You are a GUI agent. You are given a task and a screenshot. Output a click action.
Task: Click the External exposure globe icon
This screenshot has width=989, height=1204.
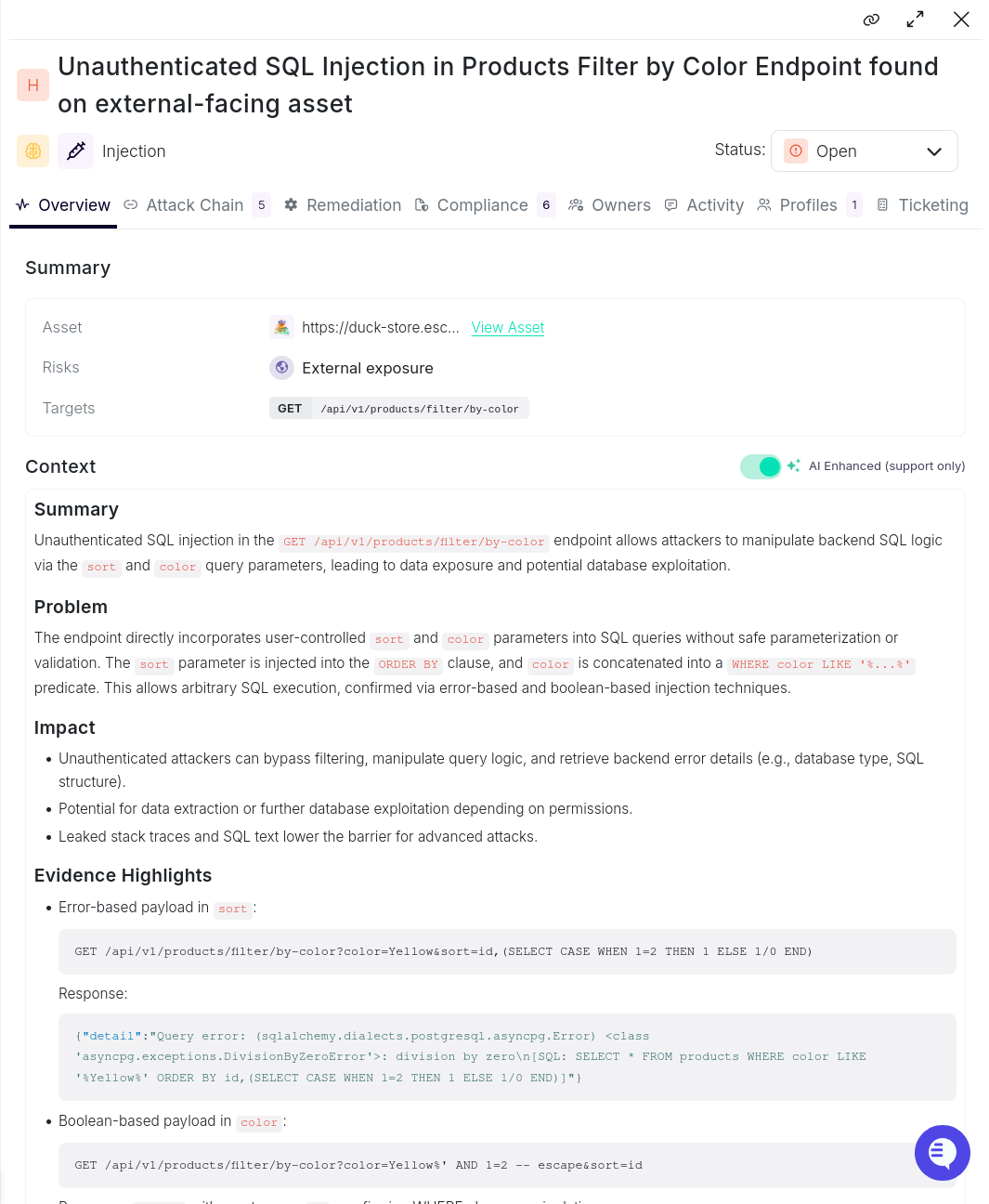point(281,368)
